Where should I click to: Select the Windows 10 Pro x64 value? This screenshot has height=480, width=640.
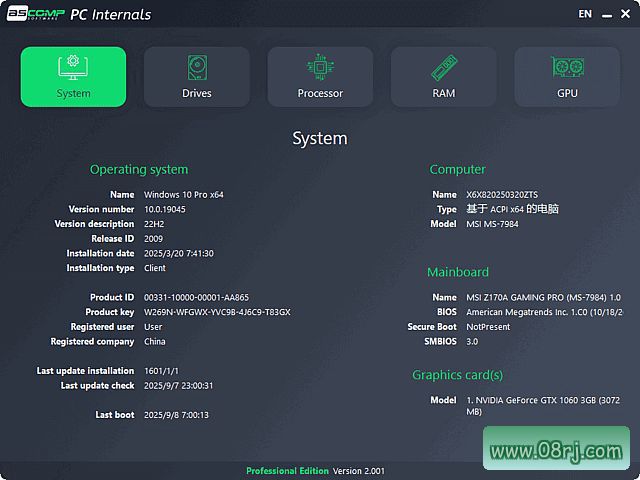pos(184,195)
